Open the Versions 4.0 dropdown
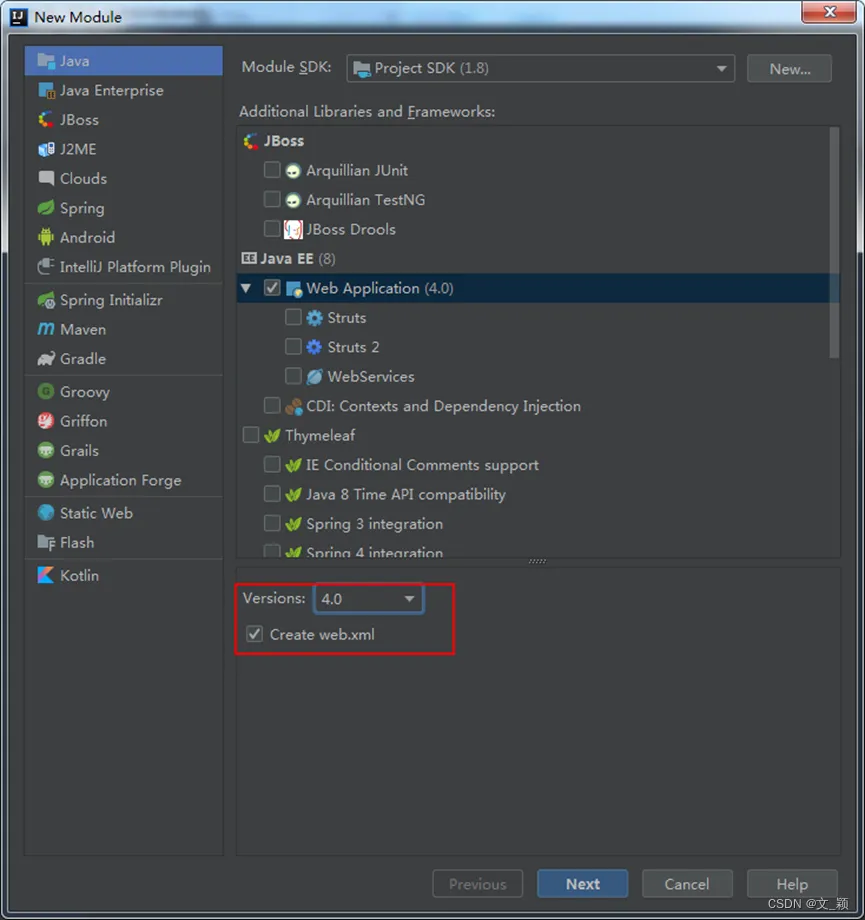This screenshot has height=920, width=865. [369, 599]
